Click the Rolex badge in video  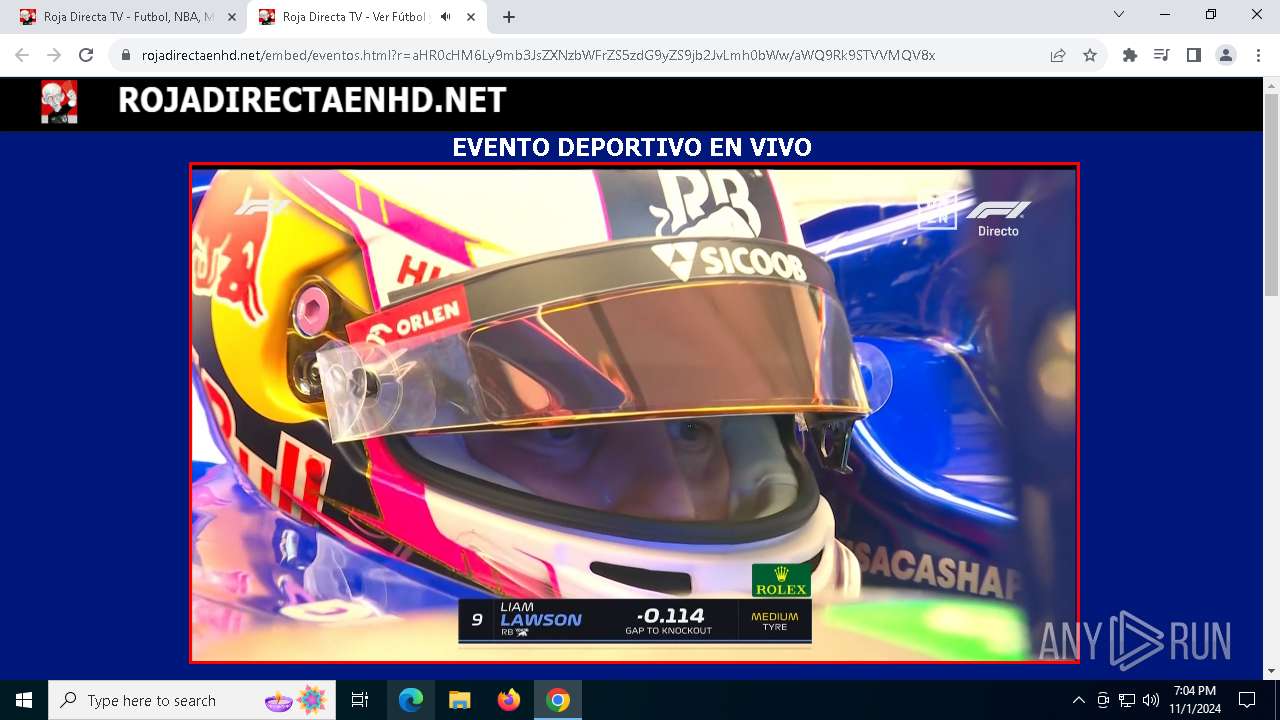(781, 581)
